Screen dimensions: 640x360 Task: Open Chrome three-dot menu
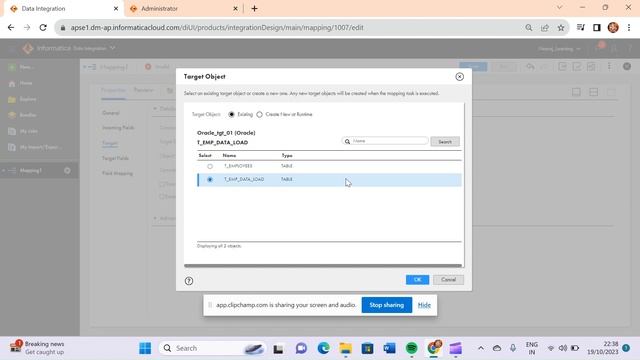[x=629, y=27]
